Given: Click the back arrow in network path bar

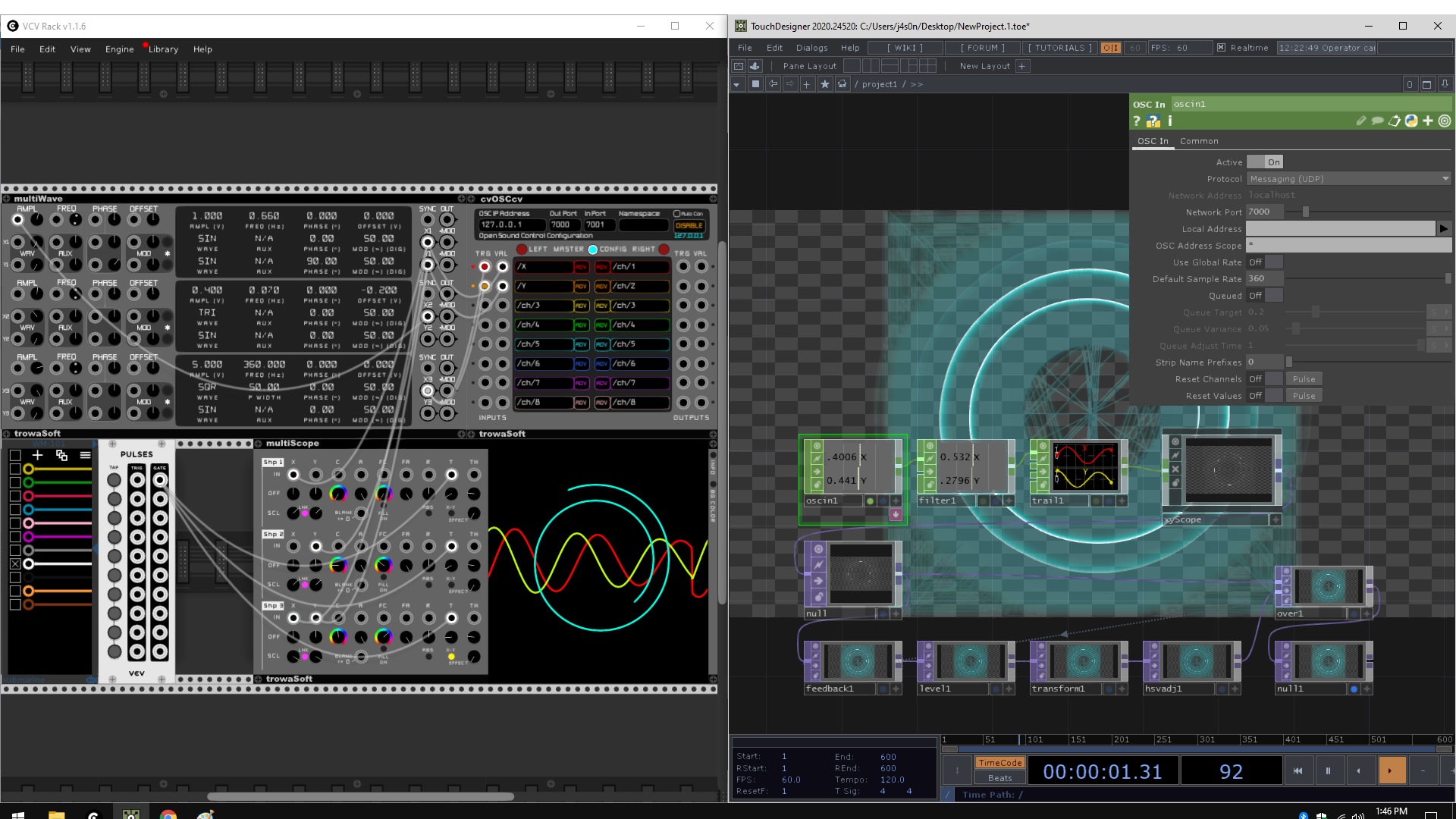Looking at the screenshot, I should [x=773, y=84].
